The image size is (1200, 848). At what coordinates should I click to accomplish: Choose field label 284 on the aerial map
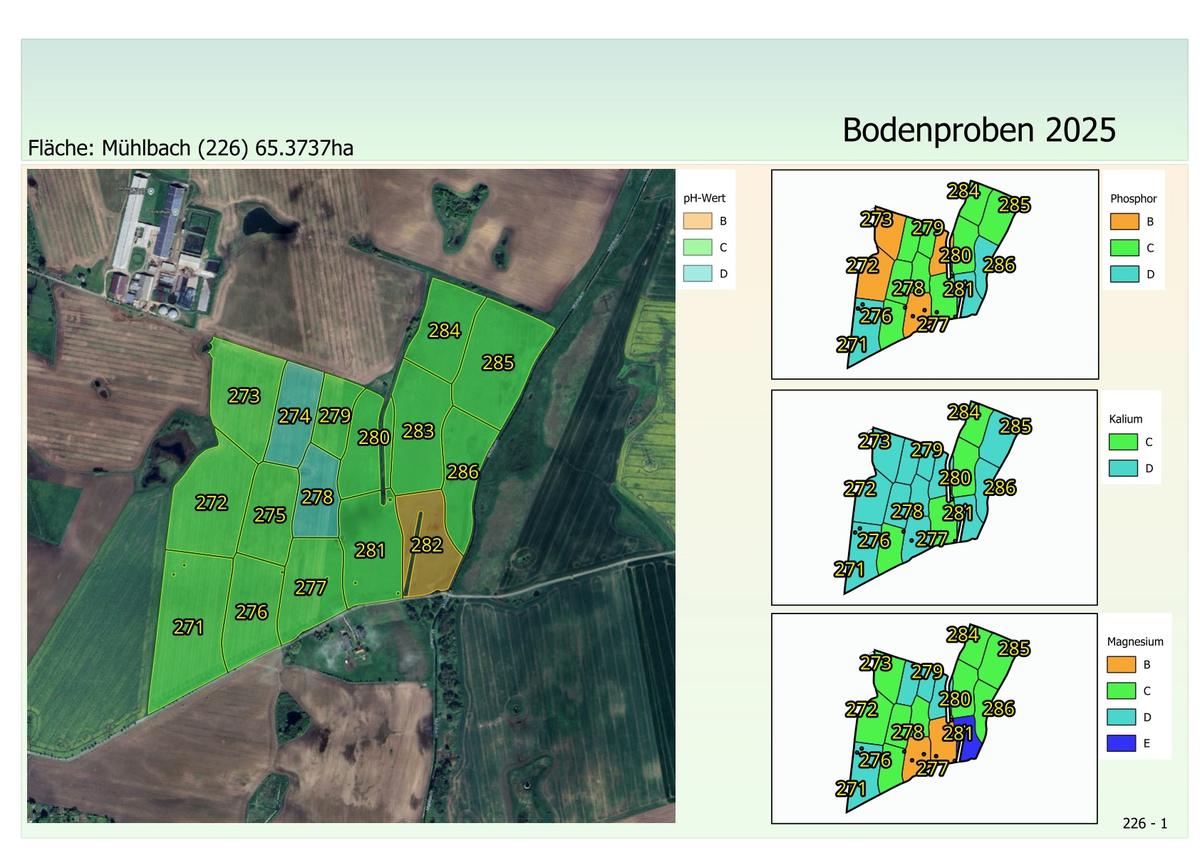pos(444,331)
